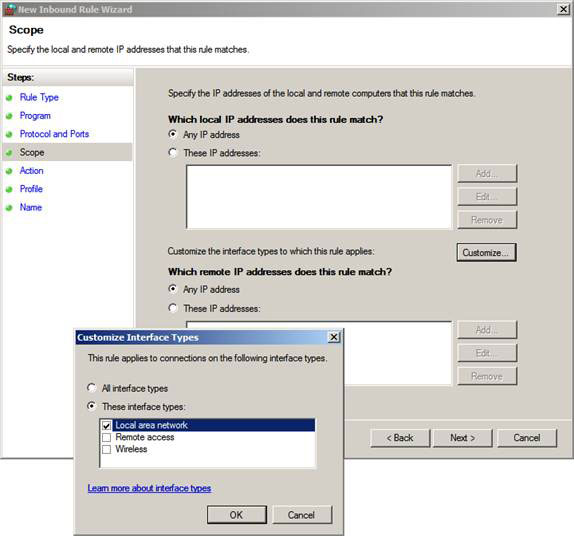Click Edit button for local IP addresses
574x536 pixels.
(487, 197)
